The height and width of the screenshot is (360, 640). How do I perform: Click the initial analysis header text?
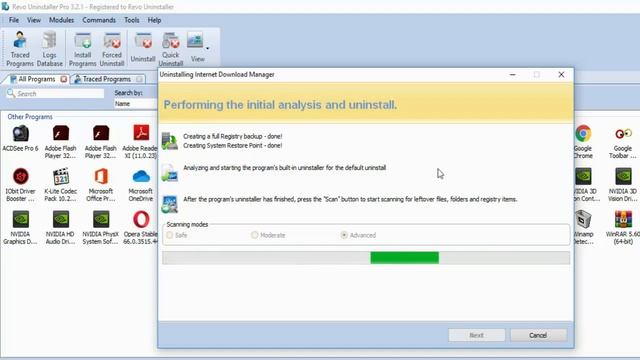pos(280,105)
